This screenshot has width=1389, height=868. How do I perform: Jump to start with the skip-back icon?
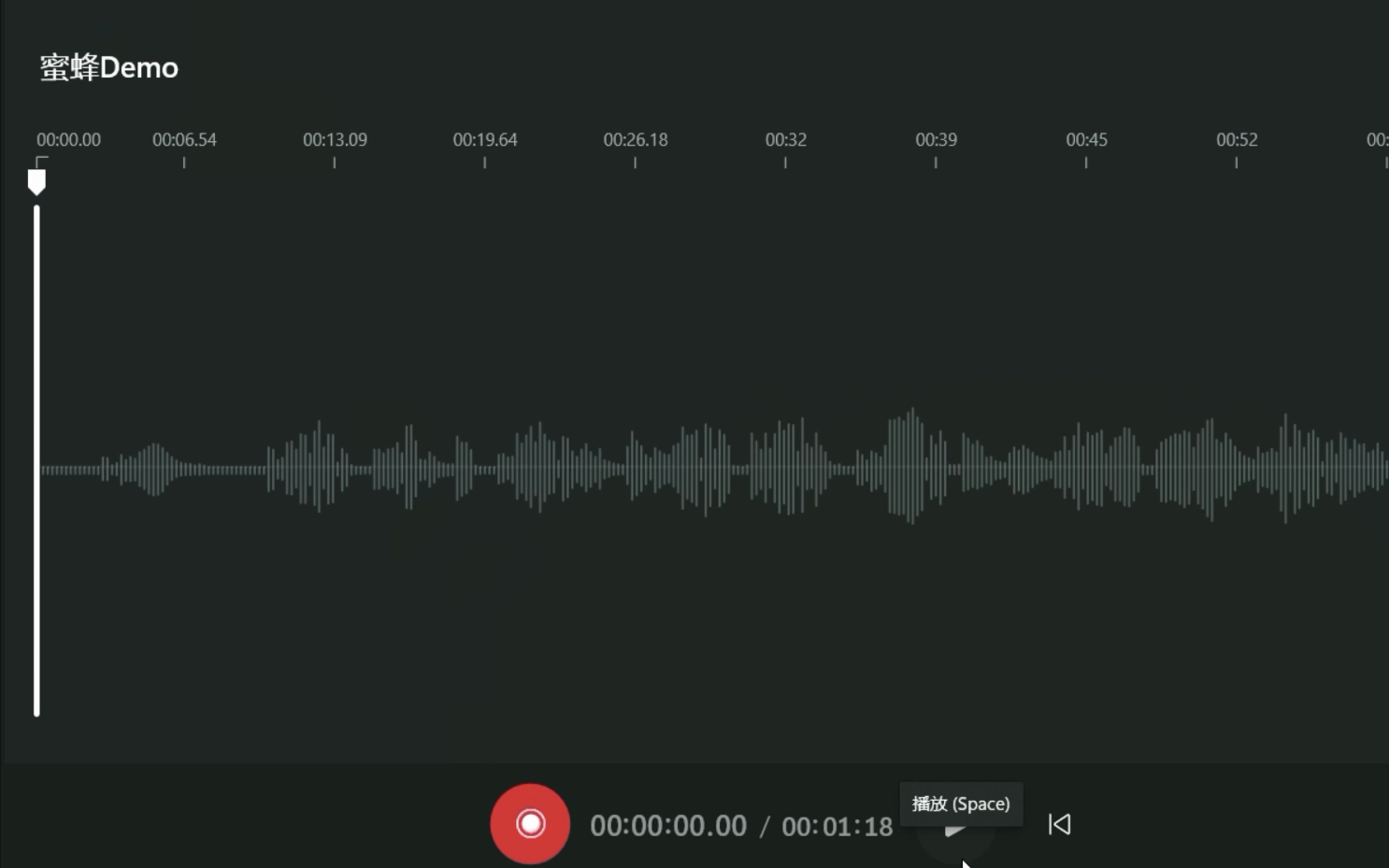point(1059,824)
